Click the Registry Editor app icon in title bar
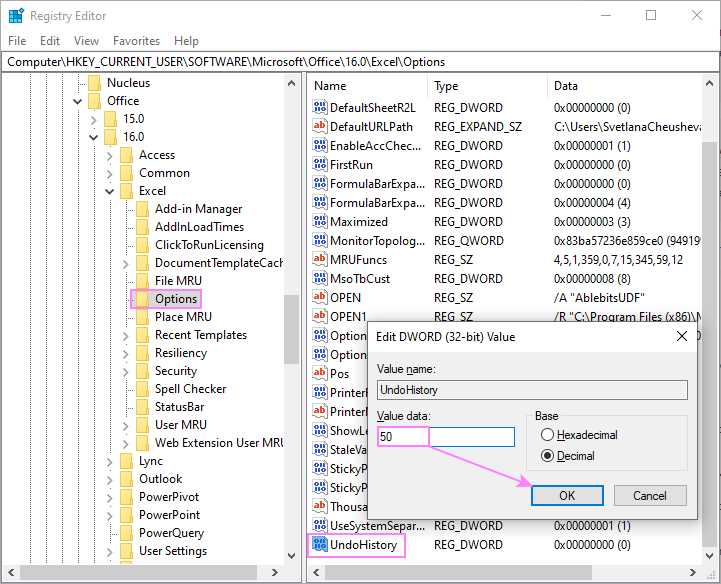The height and width of the screenshot is (584, 721). point(16,16)
